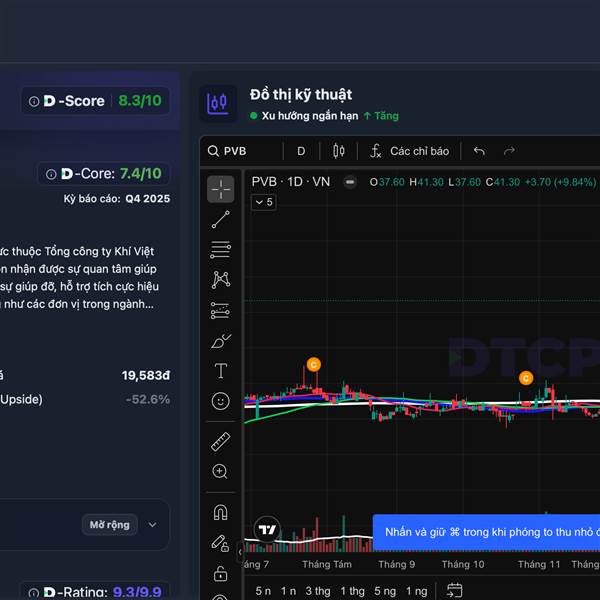Toggle lock all drawings padlock
The image size is (600, 600).
[220, 574]
